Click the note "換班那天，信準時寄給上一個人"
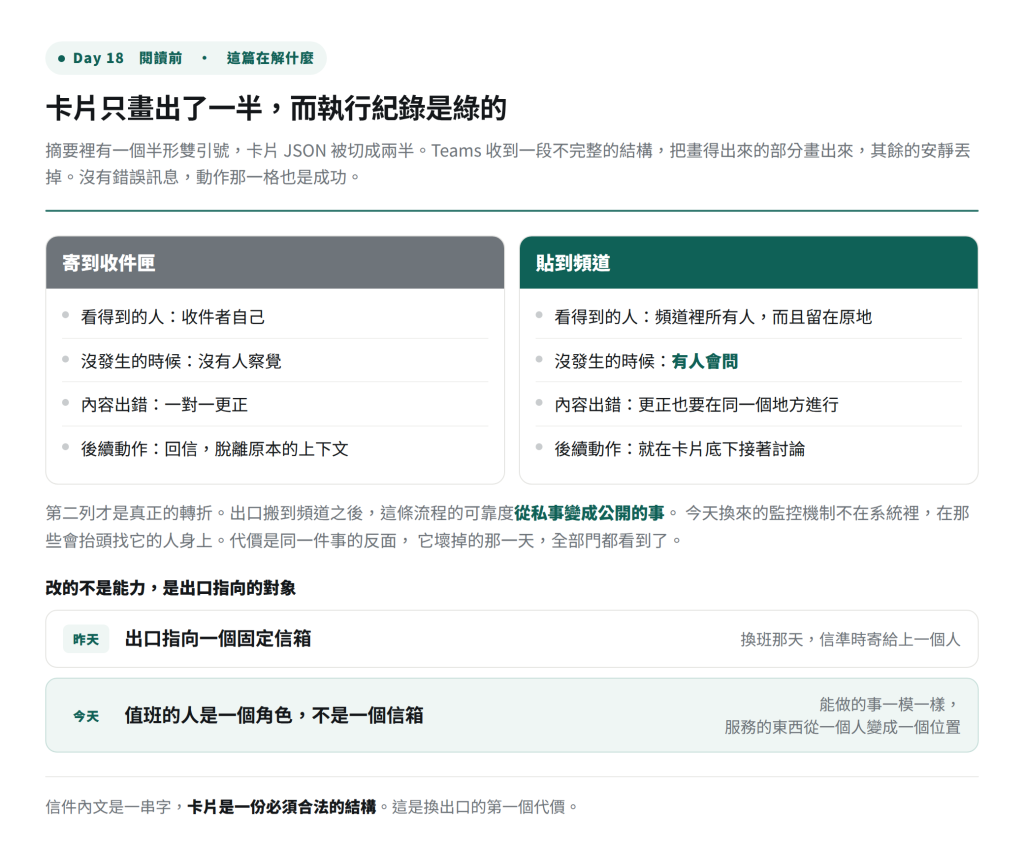 pyautogui.click(x=850, y=639)
